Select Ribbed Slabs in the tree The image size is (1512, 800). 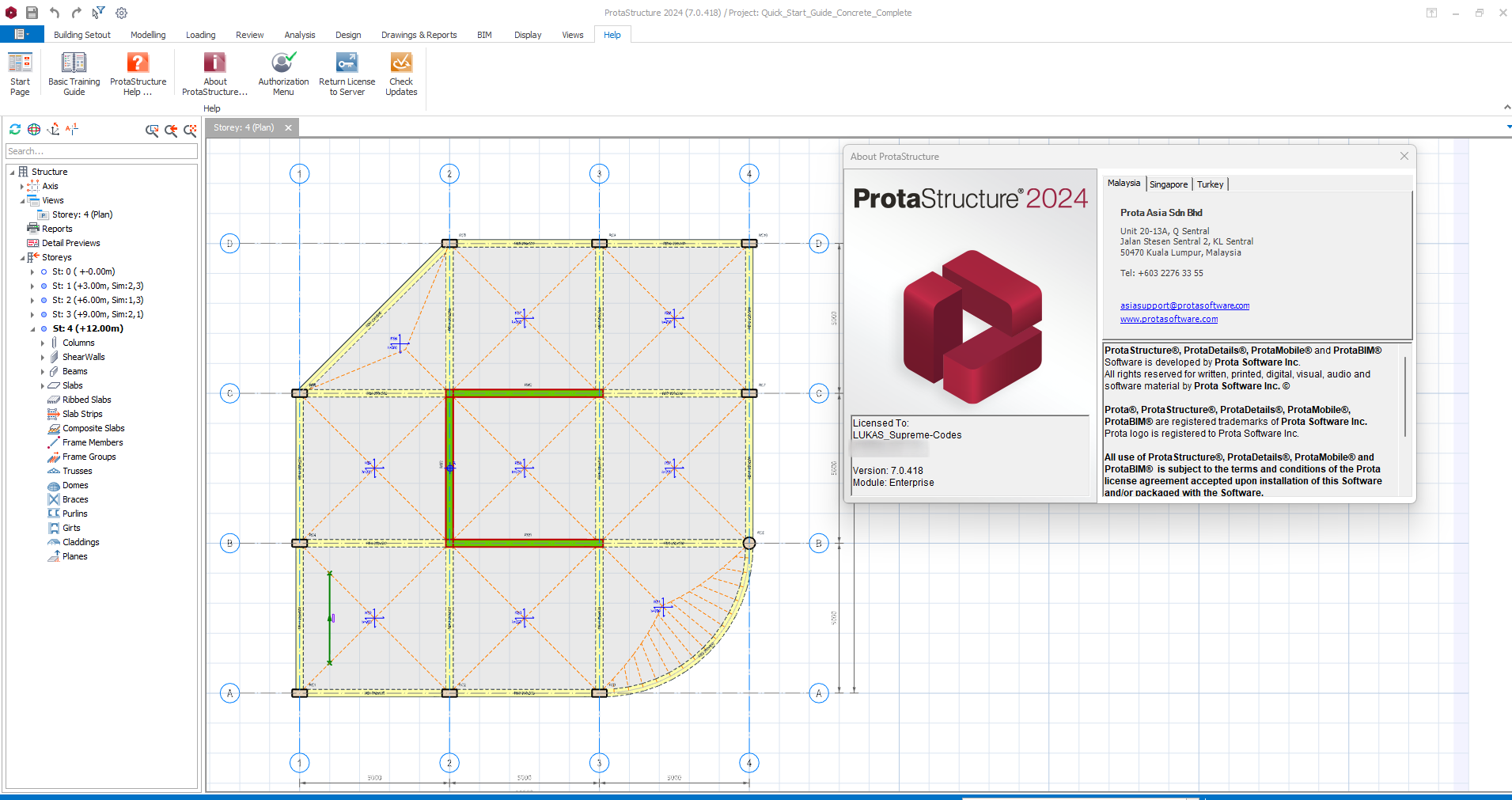click(86, 400)
